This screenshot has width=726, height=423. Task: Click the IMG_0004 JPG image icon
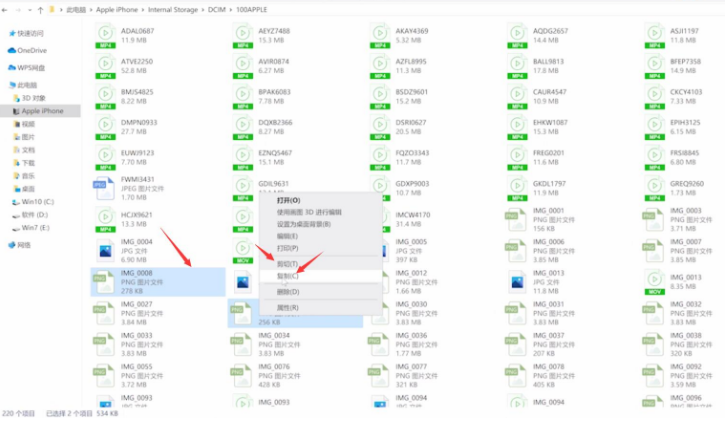coord(104,248)
